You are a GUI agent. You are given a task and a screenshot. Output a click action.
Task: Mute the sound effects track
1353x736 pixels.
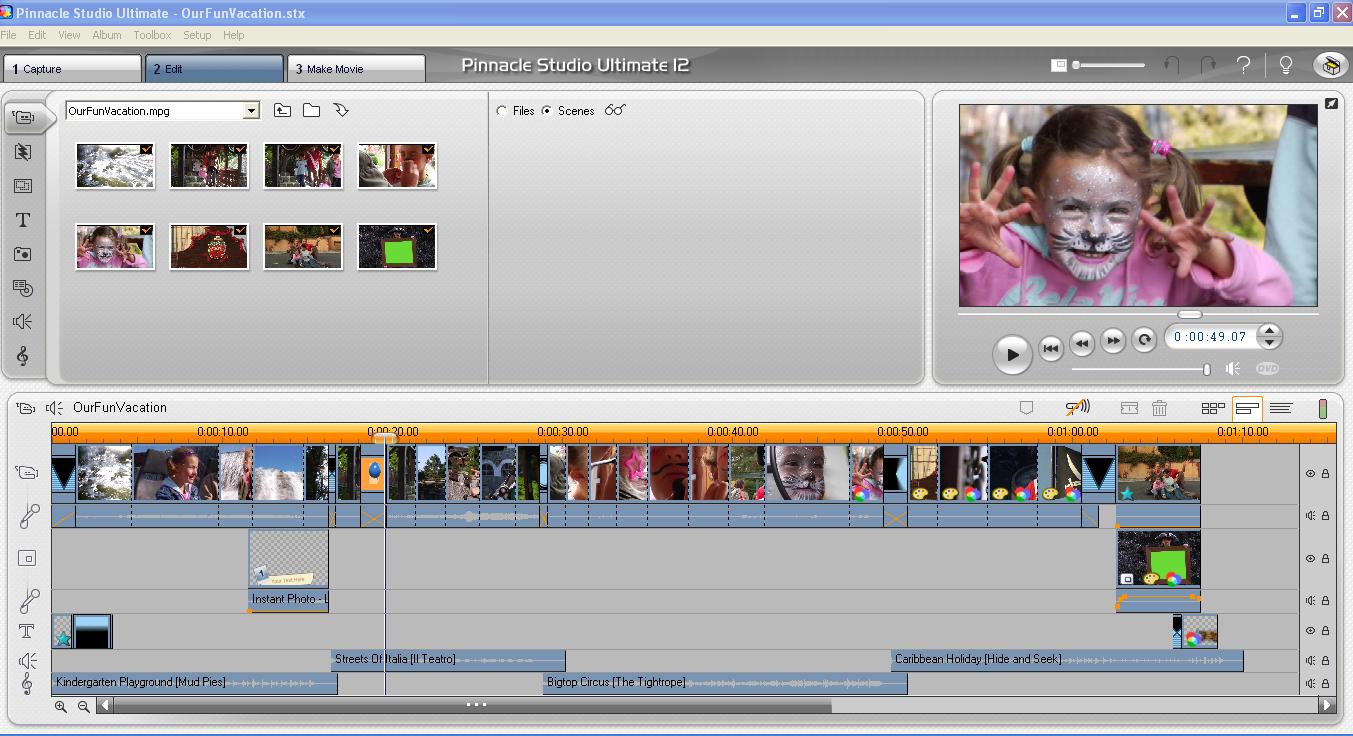coord(1310,660)
